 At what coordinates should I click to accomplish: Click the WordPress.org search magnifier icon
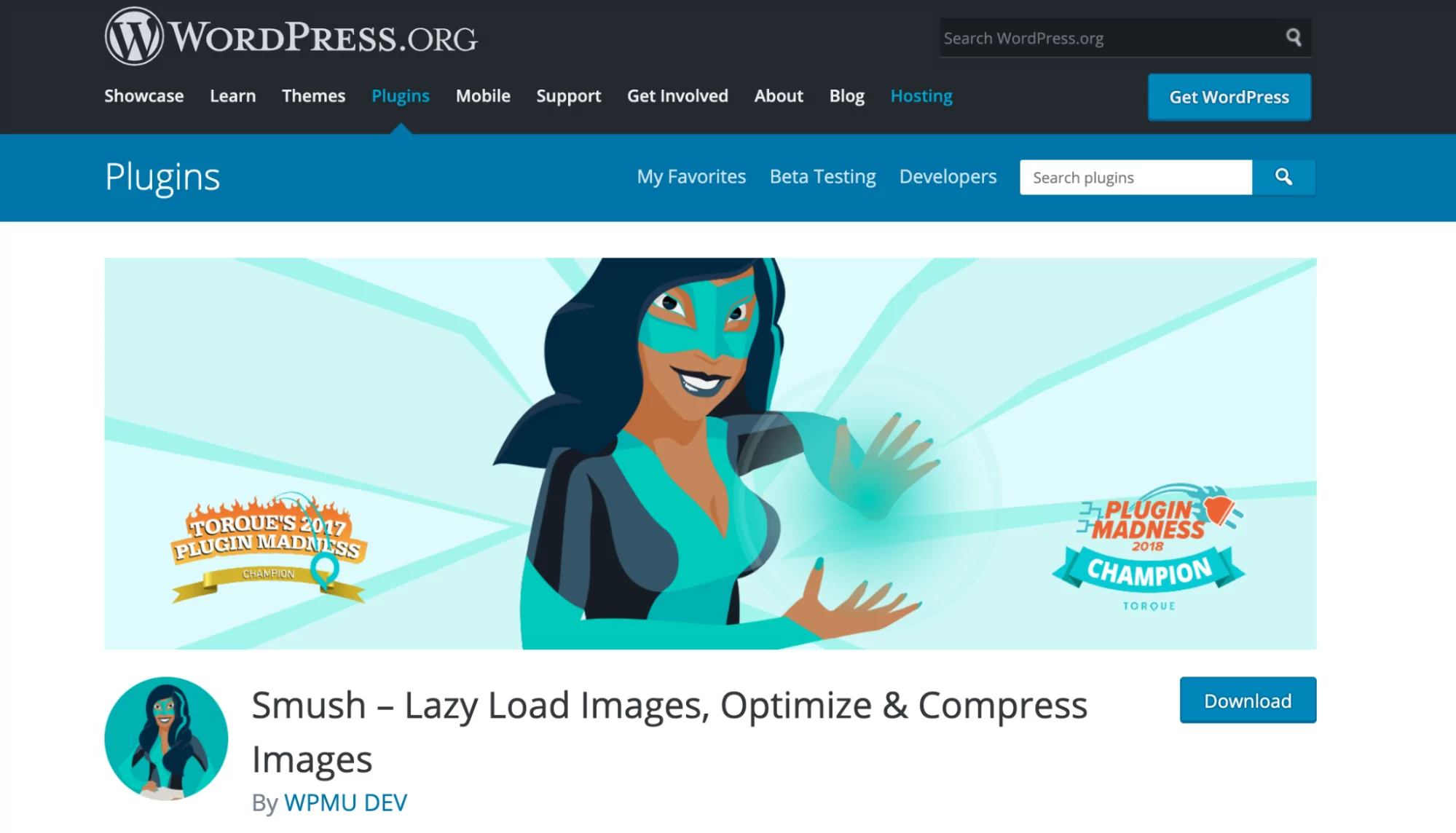point(1294,37)
